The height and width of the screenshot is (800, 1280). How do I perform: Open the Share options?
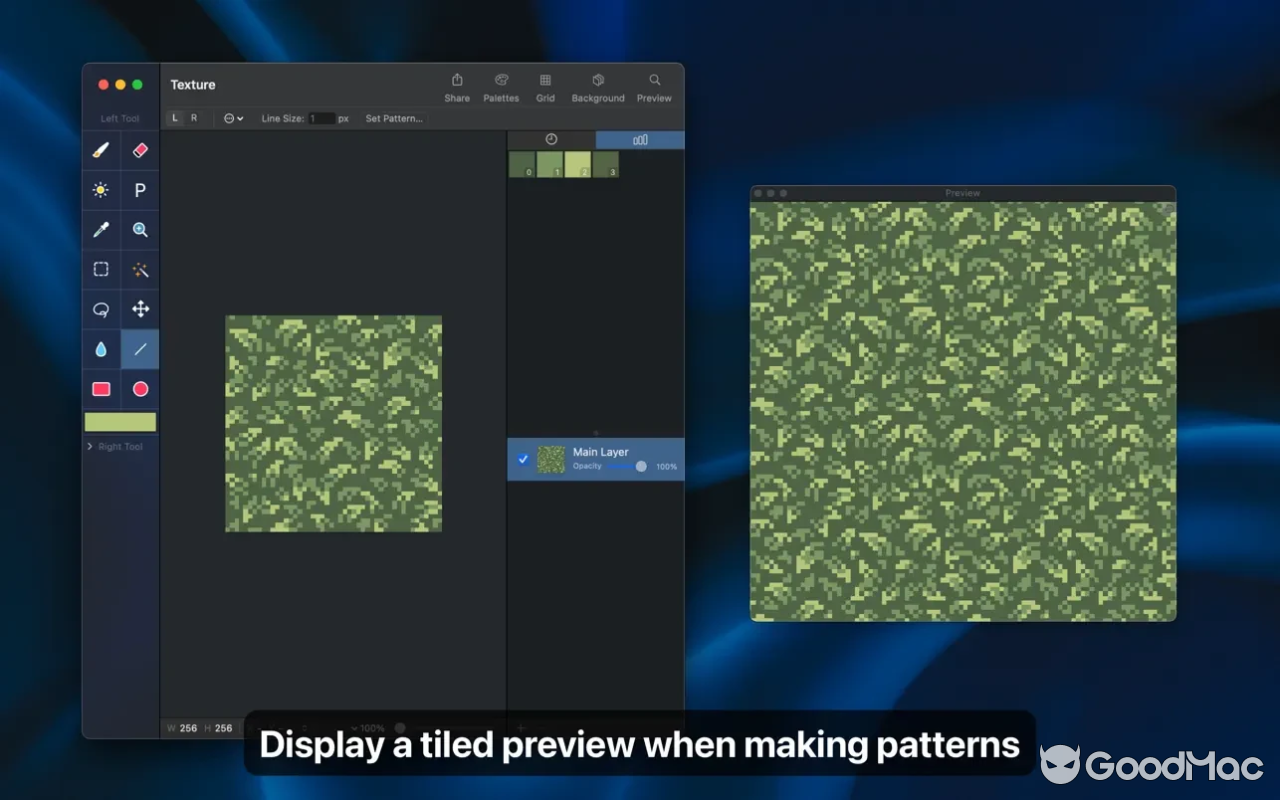click(457, 87)
